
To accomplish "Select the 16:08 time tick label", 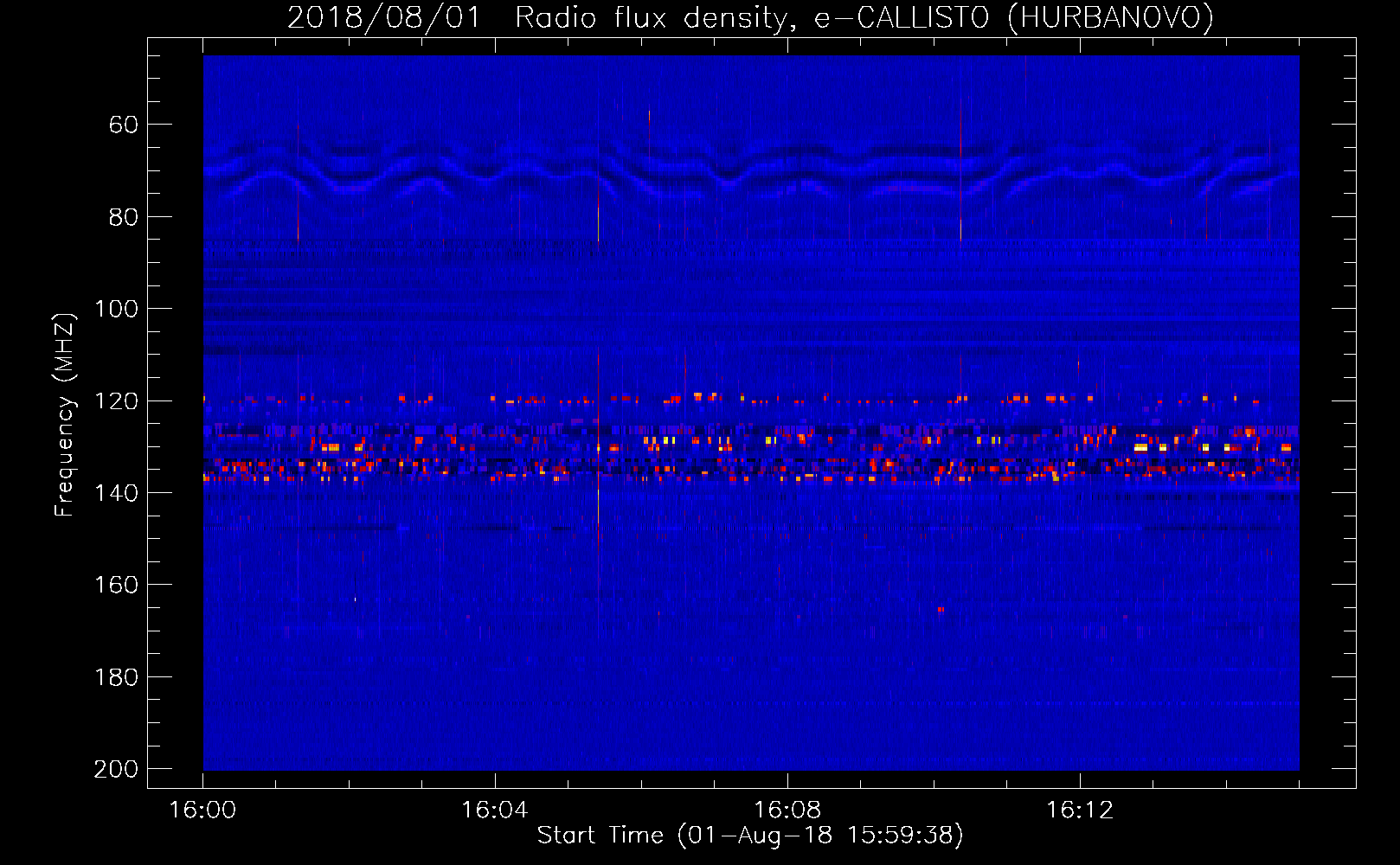I will coord(787,811).
